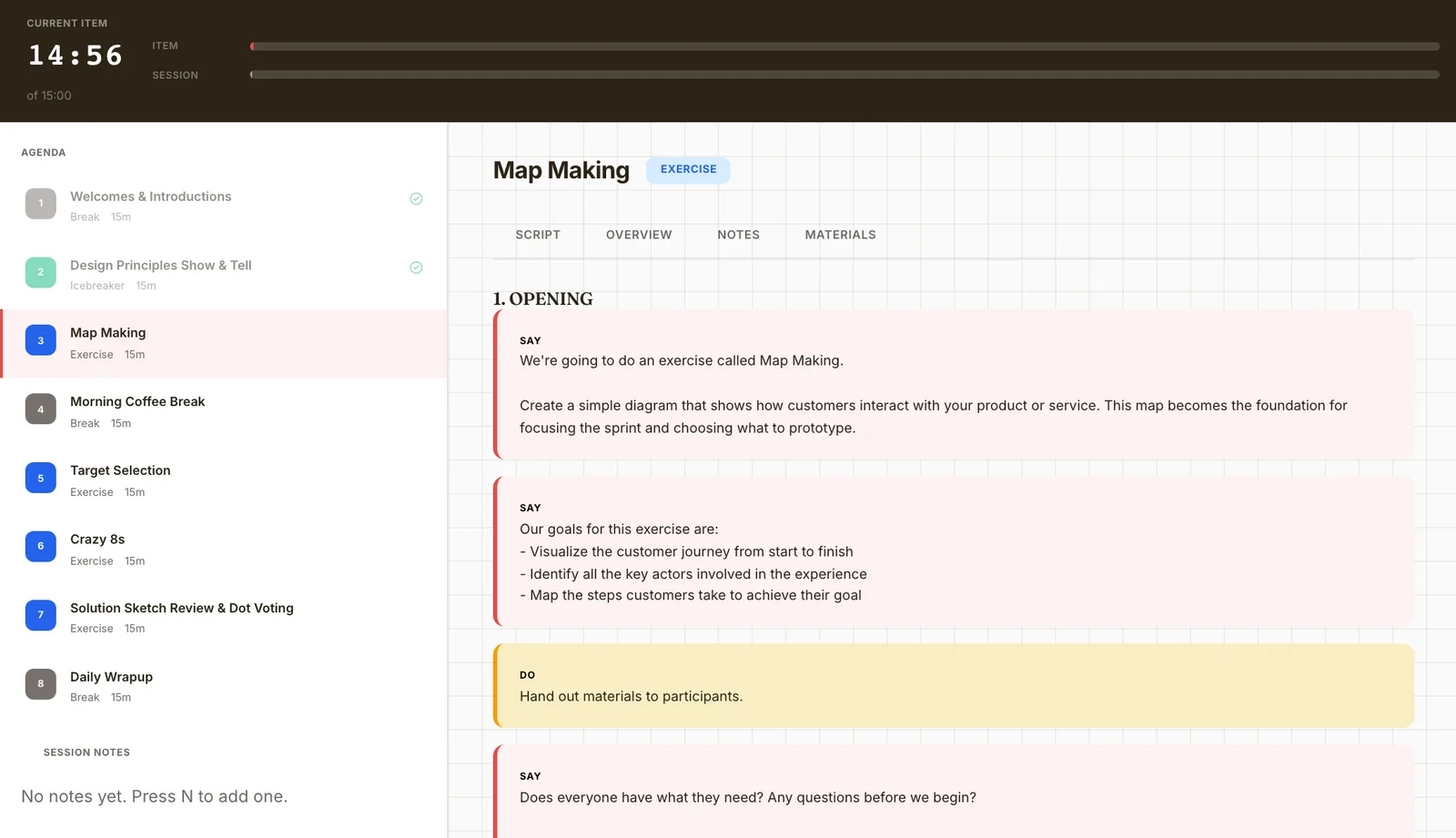Click the AGENDA heading in the sidebar
This screenshot has width=1456, height=838.
tap(44, 153)
